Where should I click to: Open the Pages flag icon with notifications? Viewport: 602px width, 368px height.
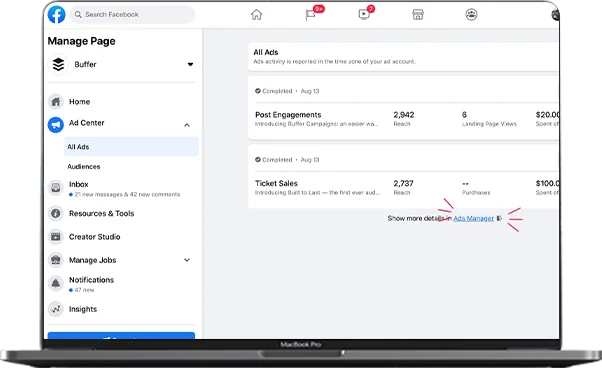[x=311, y=15]
